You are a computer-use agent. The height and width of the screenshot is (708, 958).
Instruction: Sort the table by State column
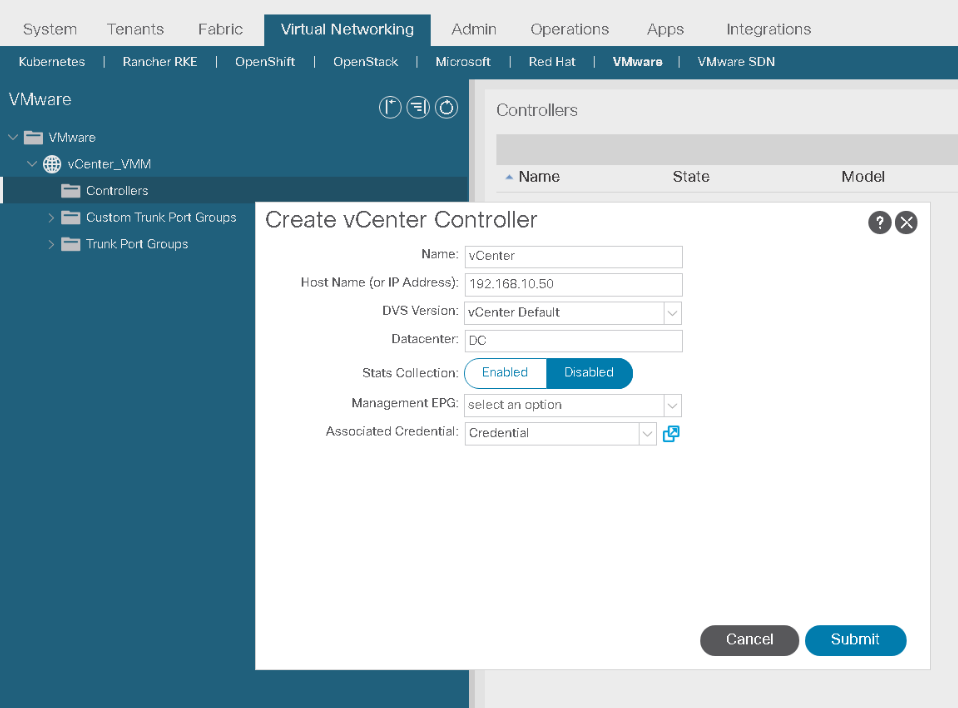pyautogui.click(x=691, y=177)
